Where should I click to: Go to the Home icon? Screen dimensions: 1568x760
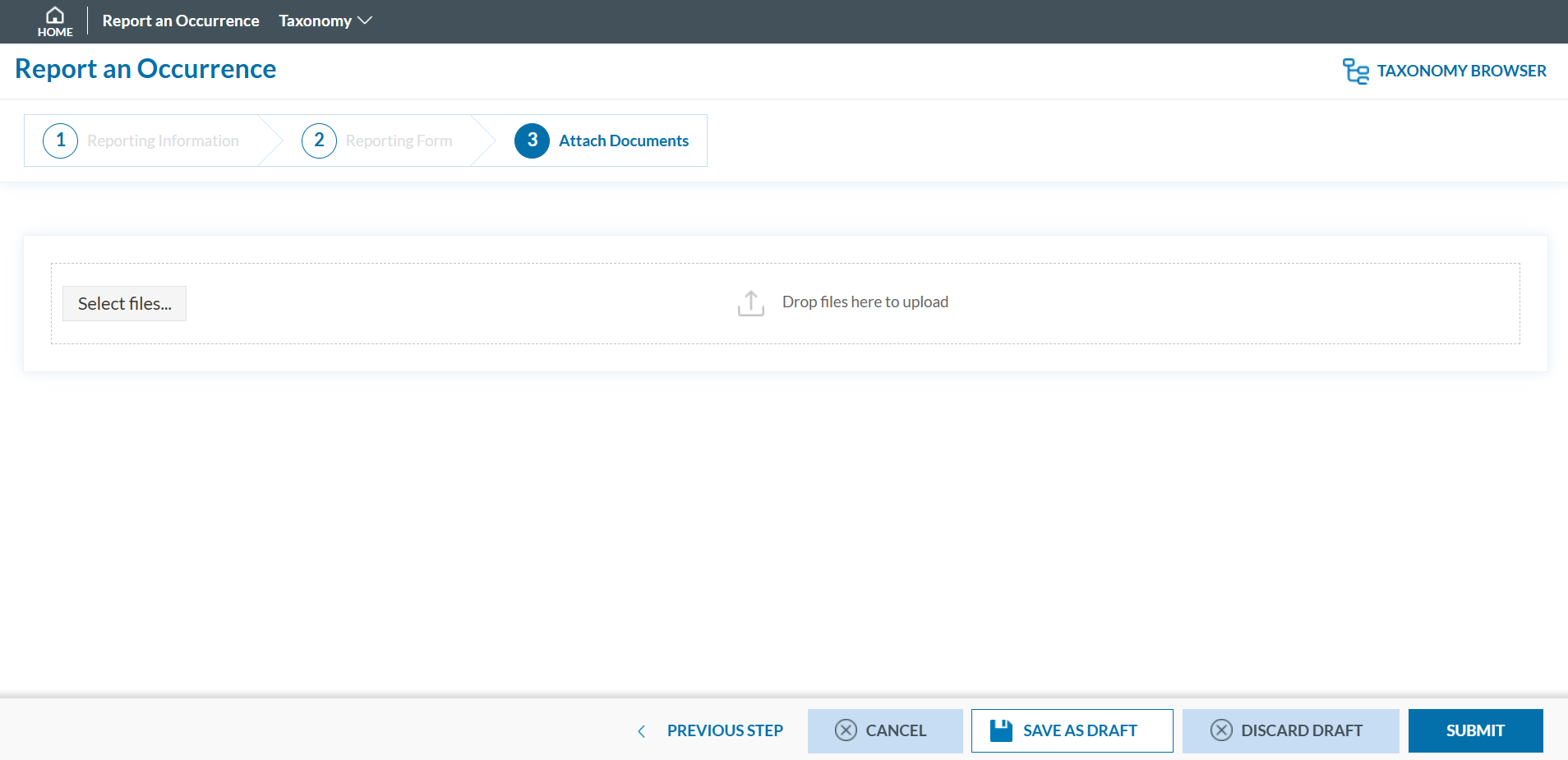click(x=55, y=21)
